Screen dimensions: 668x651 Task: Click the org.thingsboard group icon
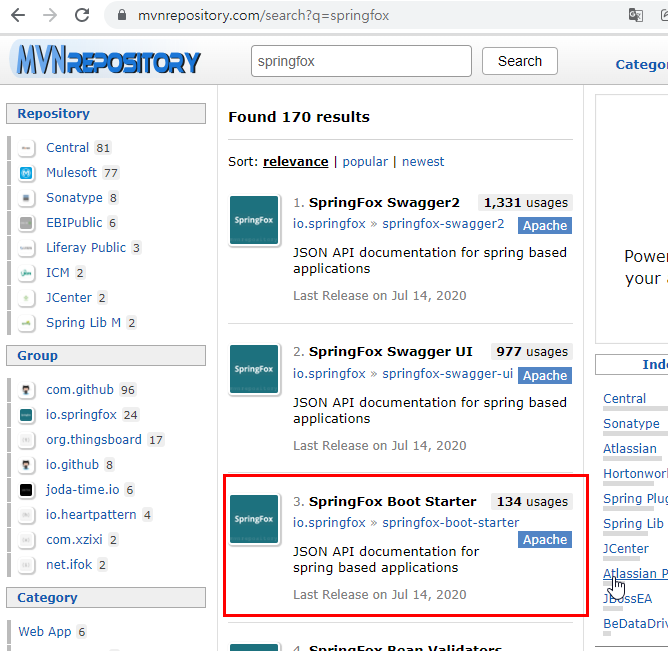point(26,440)
